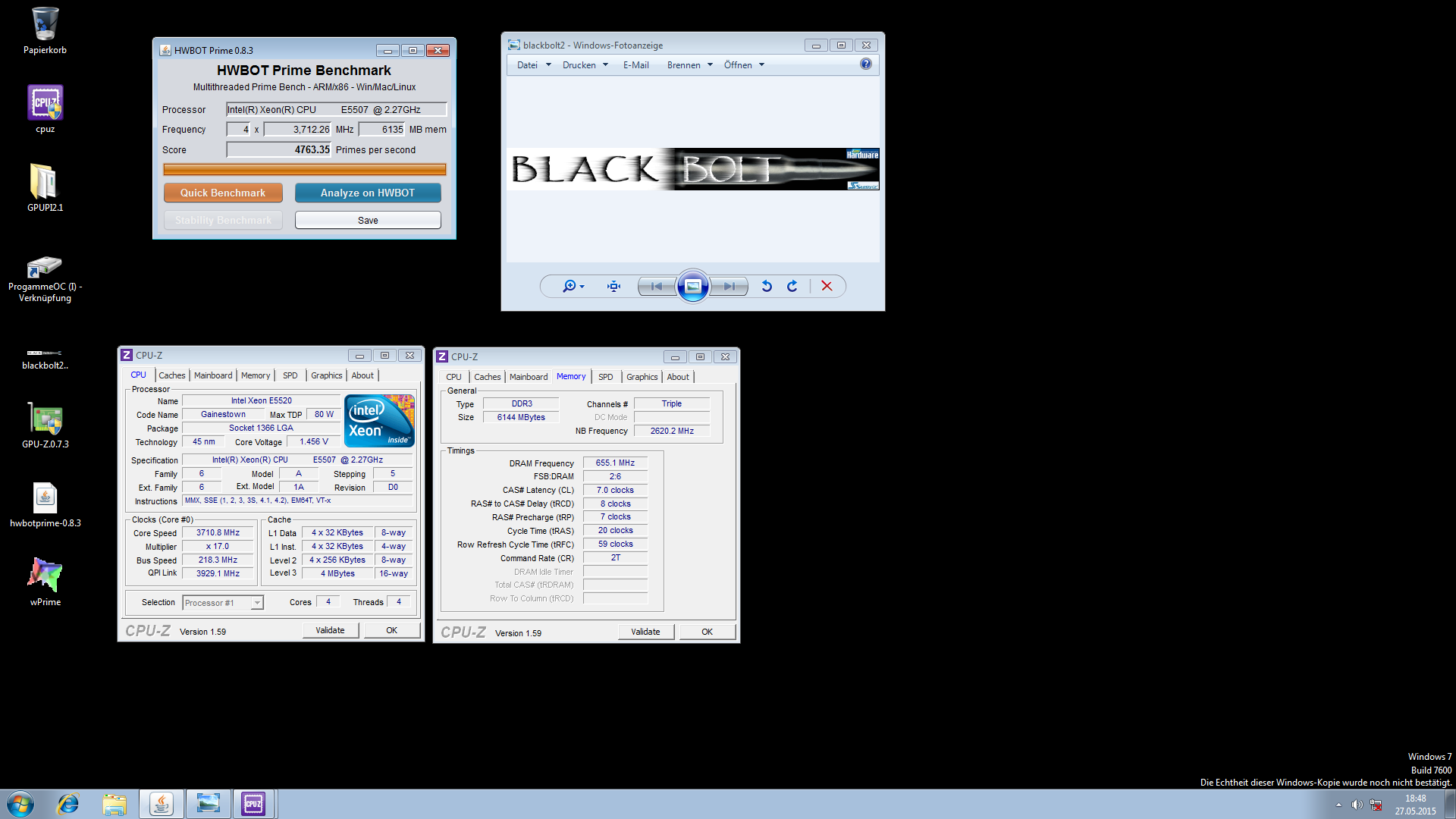The image size is (1456, 819).
Task: Switch to SPD tab in right CPU-Z window
Action: pos(605,377)
